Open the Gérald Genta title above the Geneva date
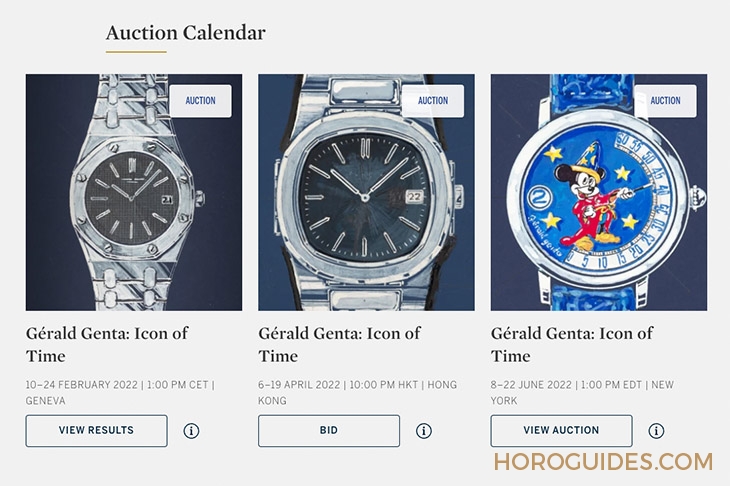This screenshot has height=486, width=730. click(x=107, y=344)
